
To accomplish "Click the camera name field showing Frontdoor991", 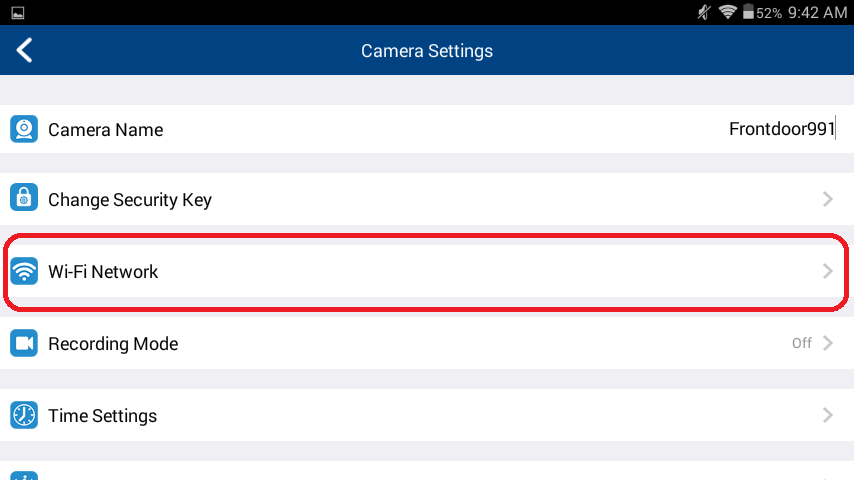I will coord(781,130).
